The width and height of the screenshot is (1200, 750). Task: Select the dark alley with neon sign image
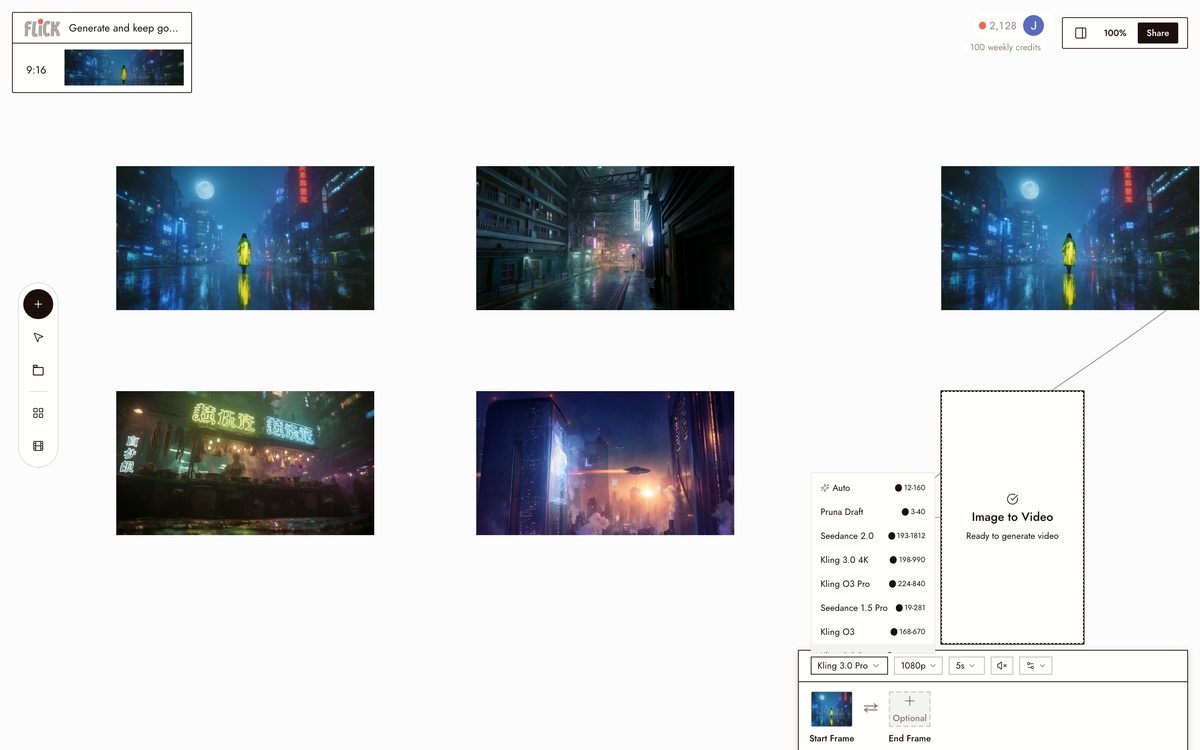coord(605,238)
